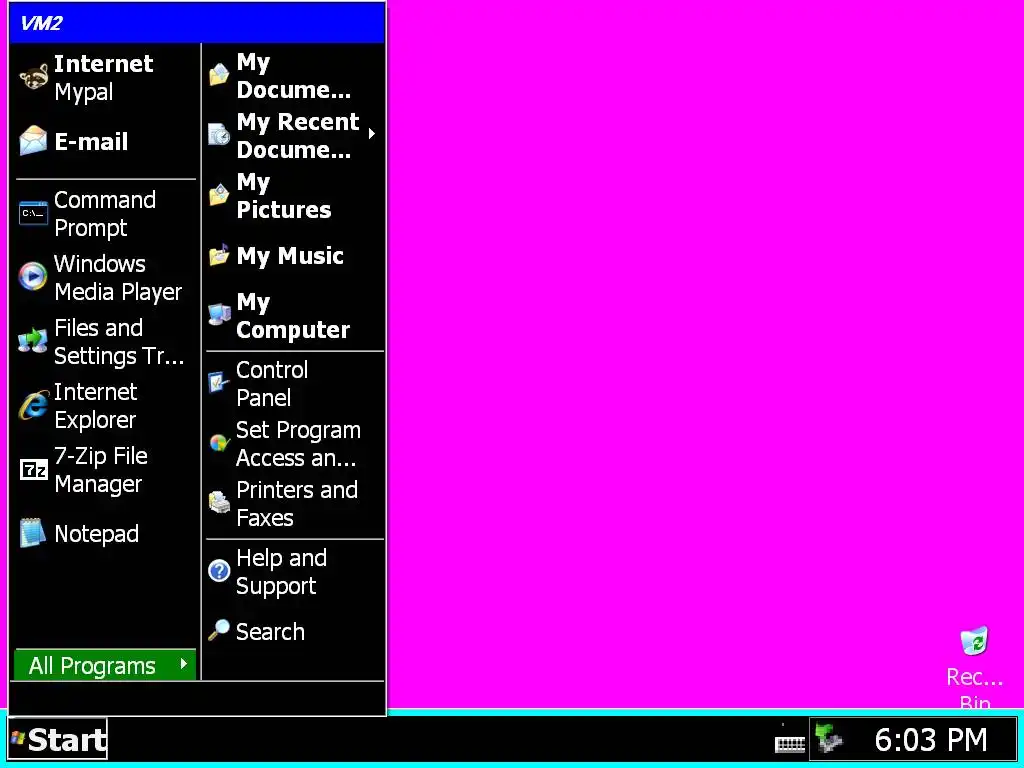This screenshot has width=1024, height=768.
Task: Click Windows flag on Start button
Action: [x=18, y=739]
